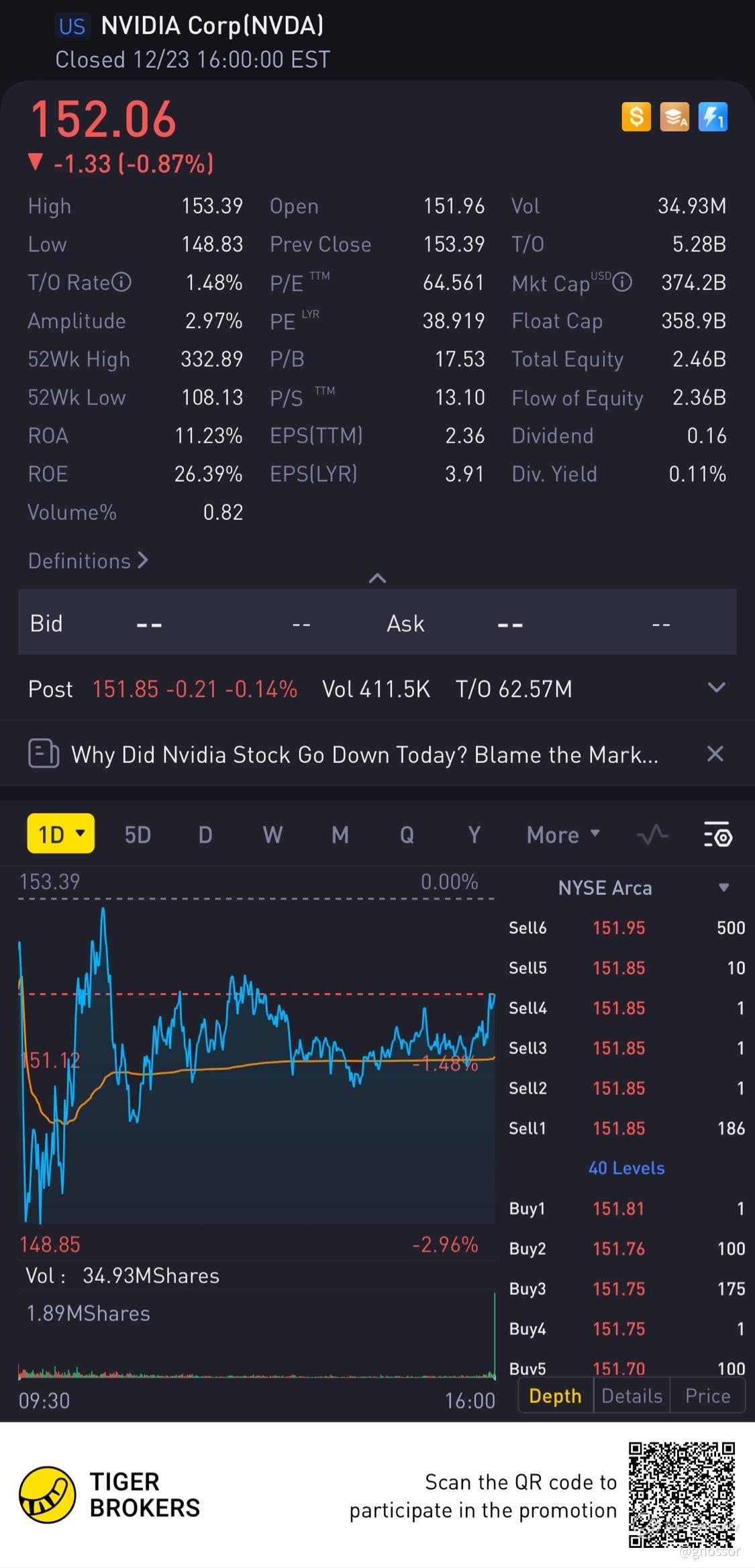Click the orange stacked layers badge icon
The width and height of the screenshot is (755, 1568).
pyautogui.click(x=674, y=117)
